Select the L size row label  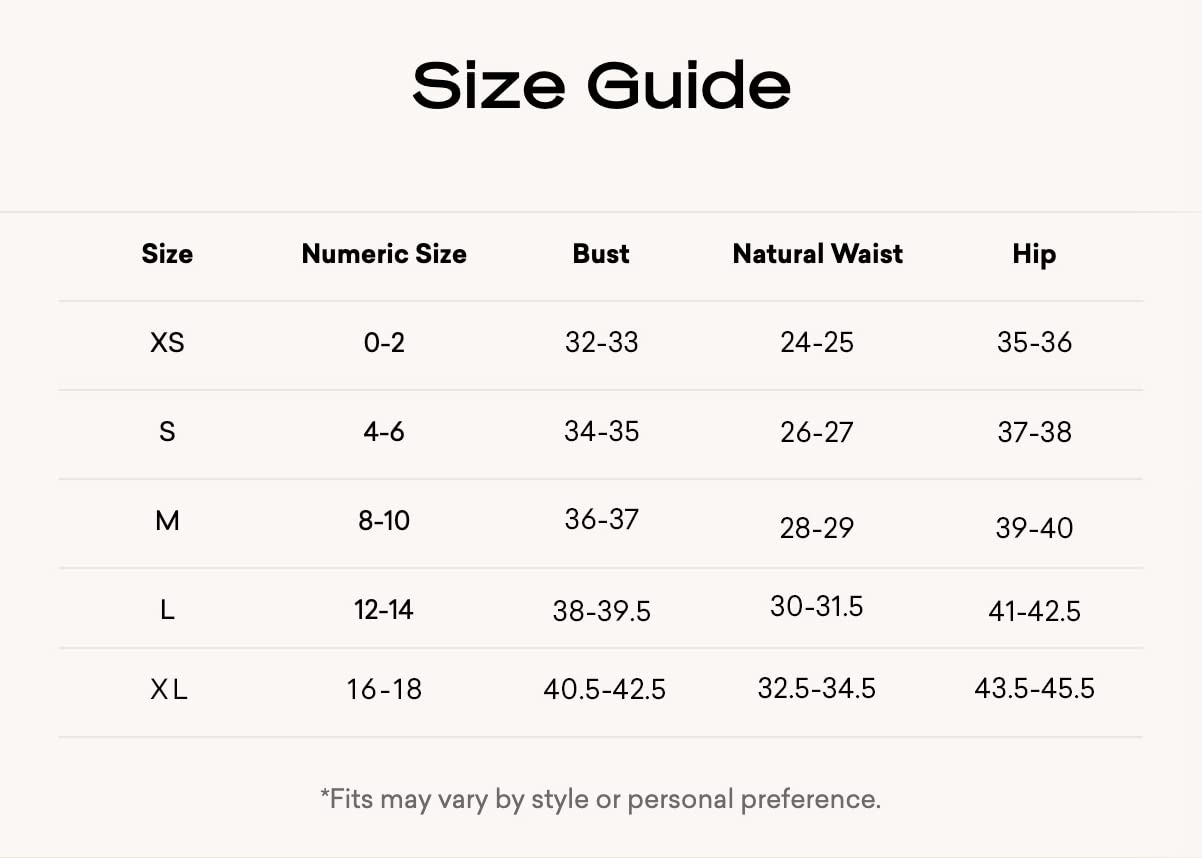(167, 609)
